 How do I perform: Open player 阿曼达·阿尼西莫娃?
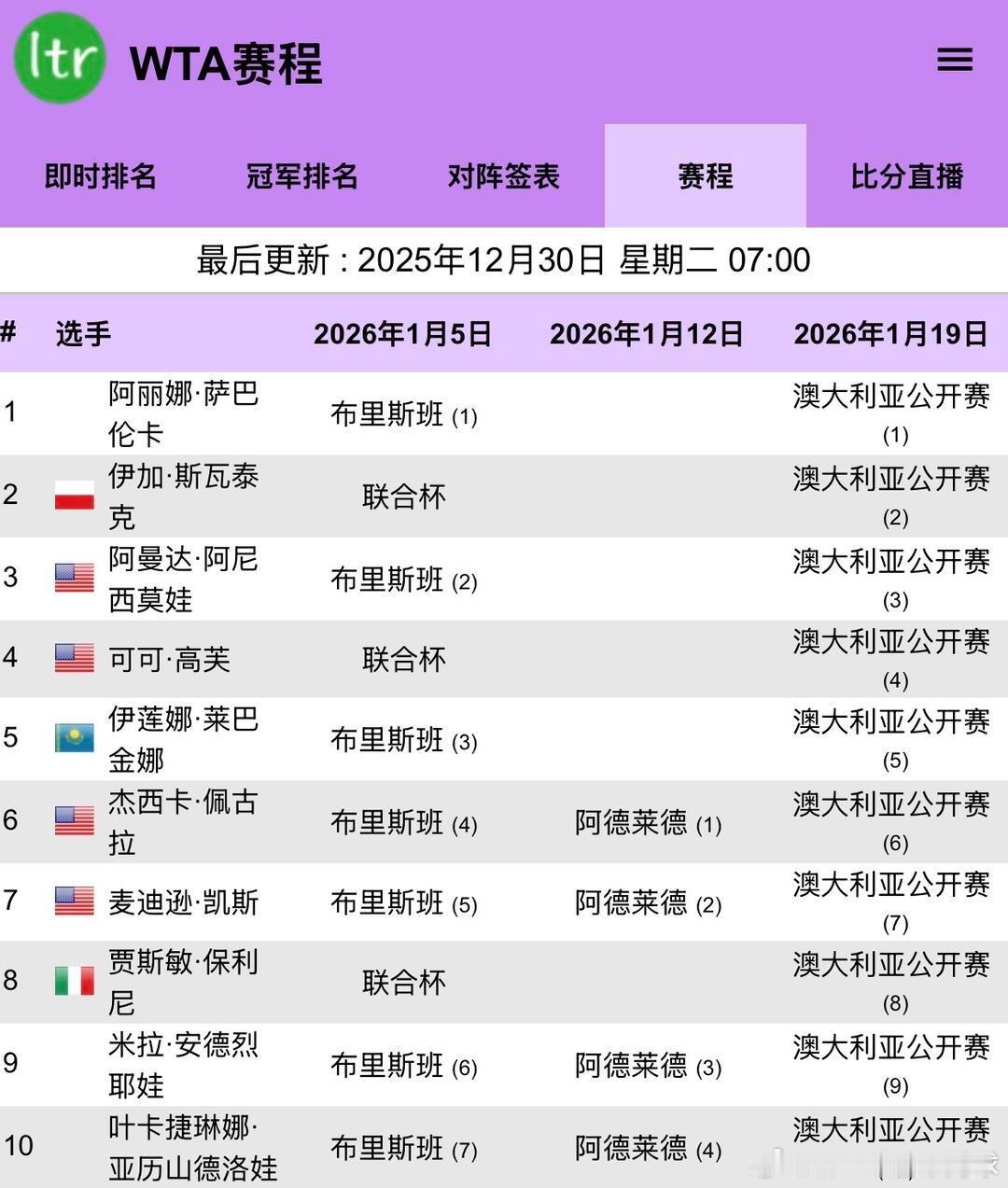click(x=184, y=579)
